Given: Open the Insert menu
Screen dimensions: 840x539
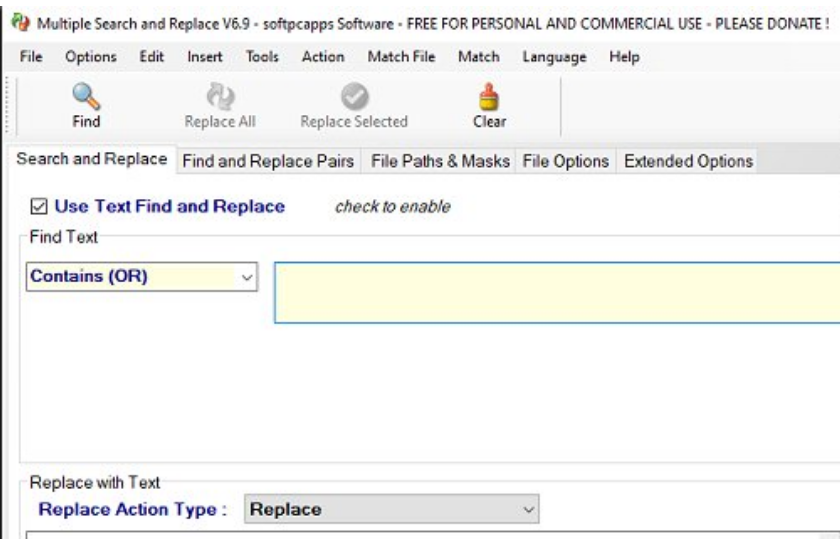Looking at the screenshot, I should [205, 58].
